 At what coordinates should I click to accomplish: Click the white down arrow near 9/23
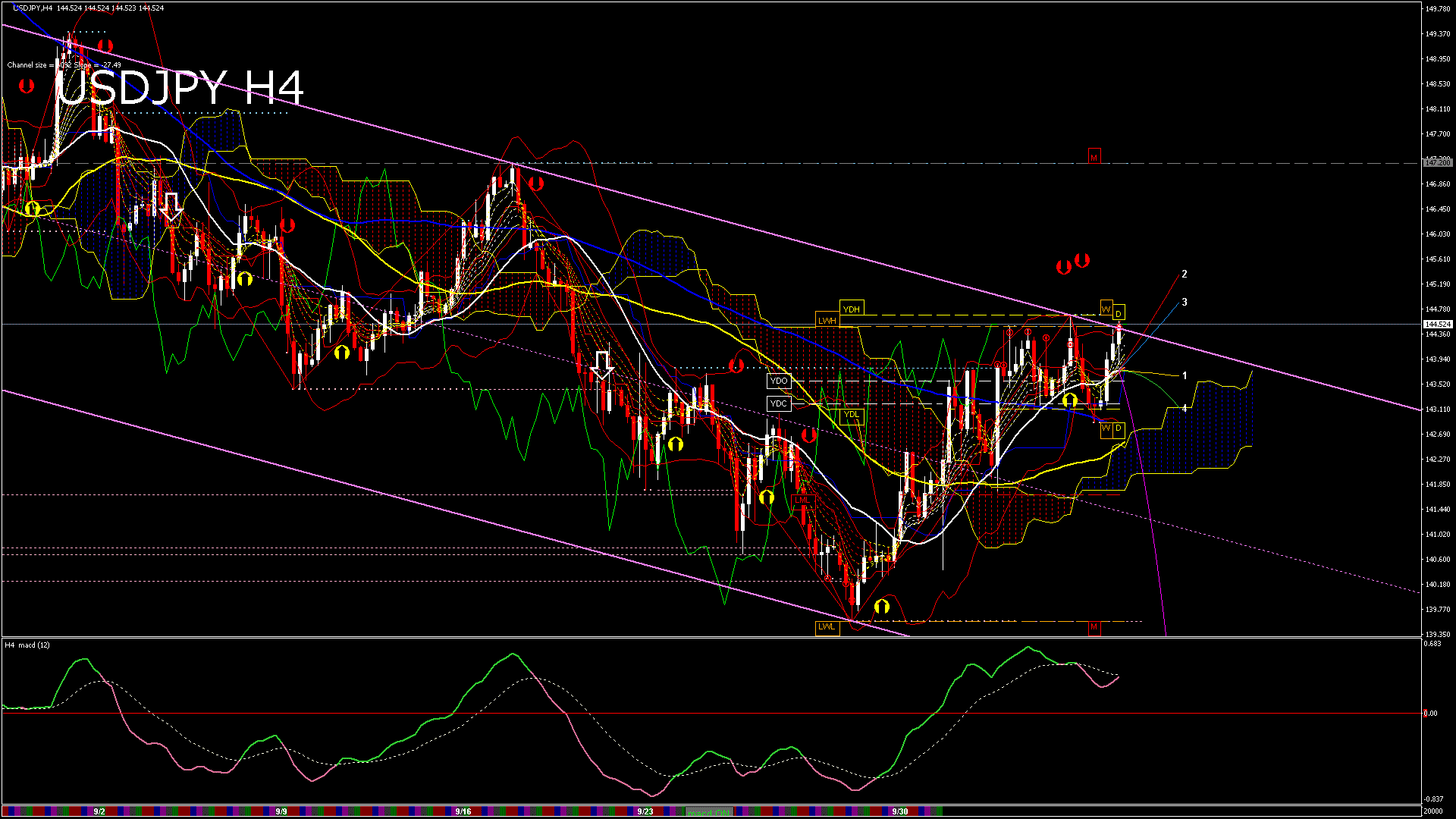(602, 365)
